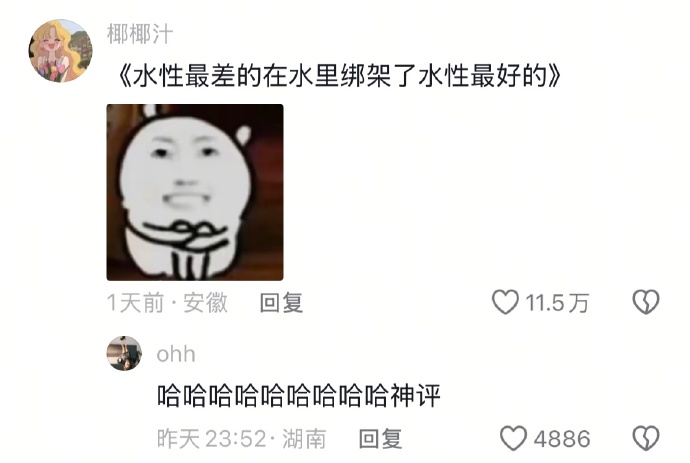The height and width of the screenshot is (463, 690).
Task: Reply to ohh via 回复
Action: coord(381,439)
